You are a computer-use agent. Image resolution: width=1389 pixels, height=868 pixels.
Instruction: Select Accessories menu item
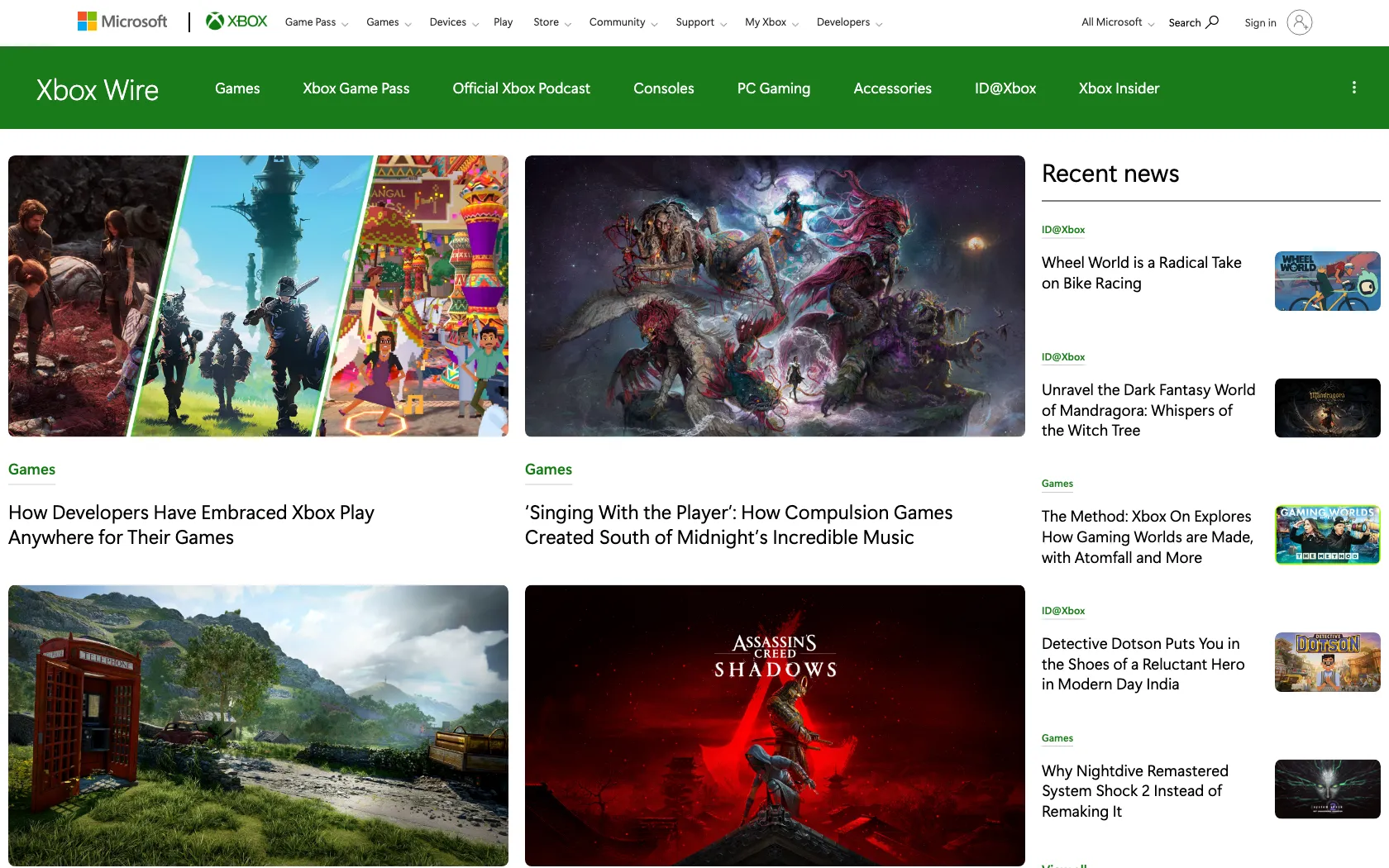coord(893,88)
